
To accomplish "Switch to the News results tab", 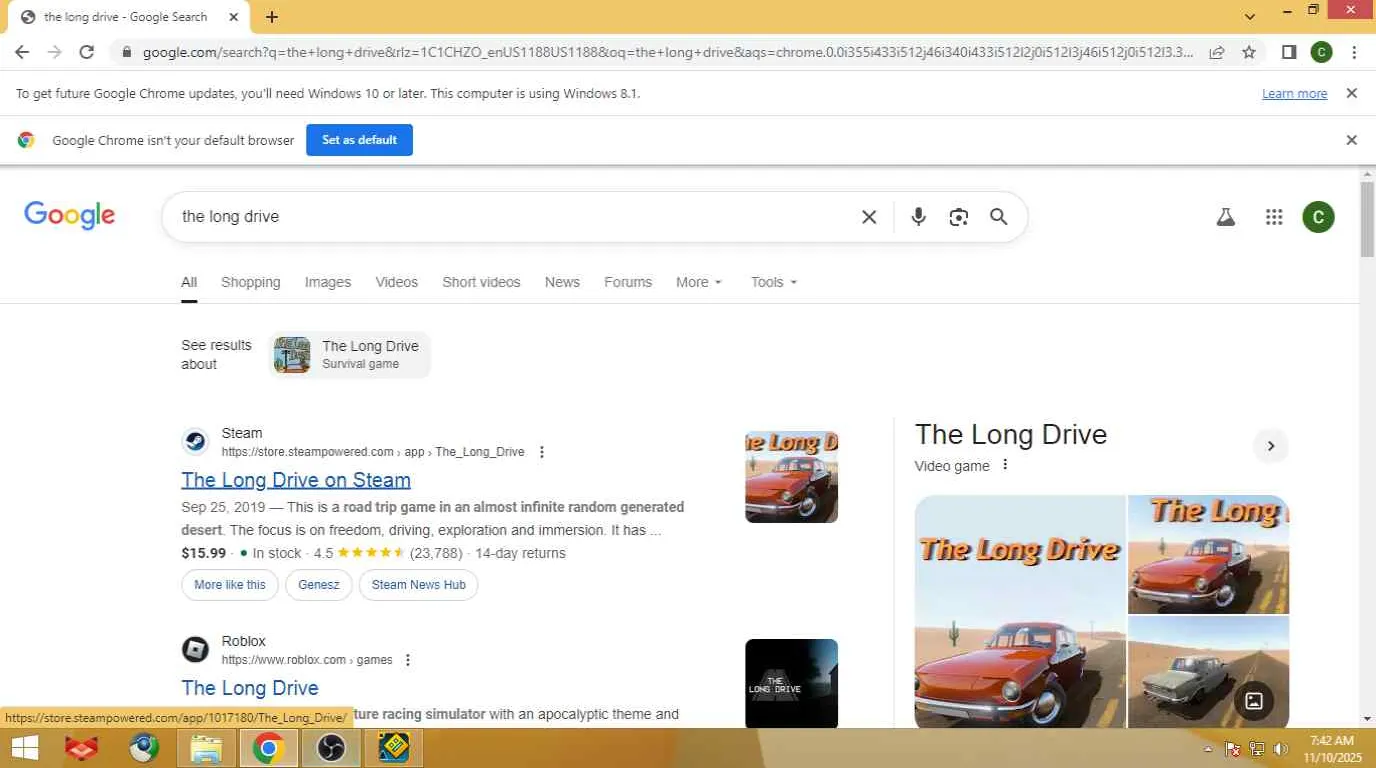I will [x=562, y=282].
